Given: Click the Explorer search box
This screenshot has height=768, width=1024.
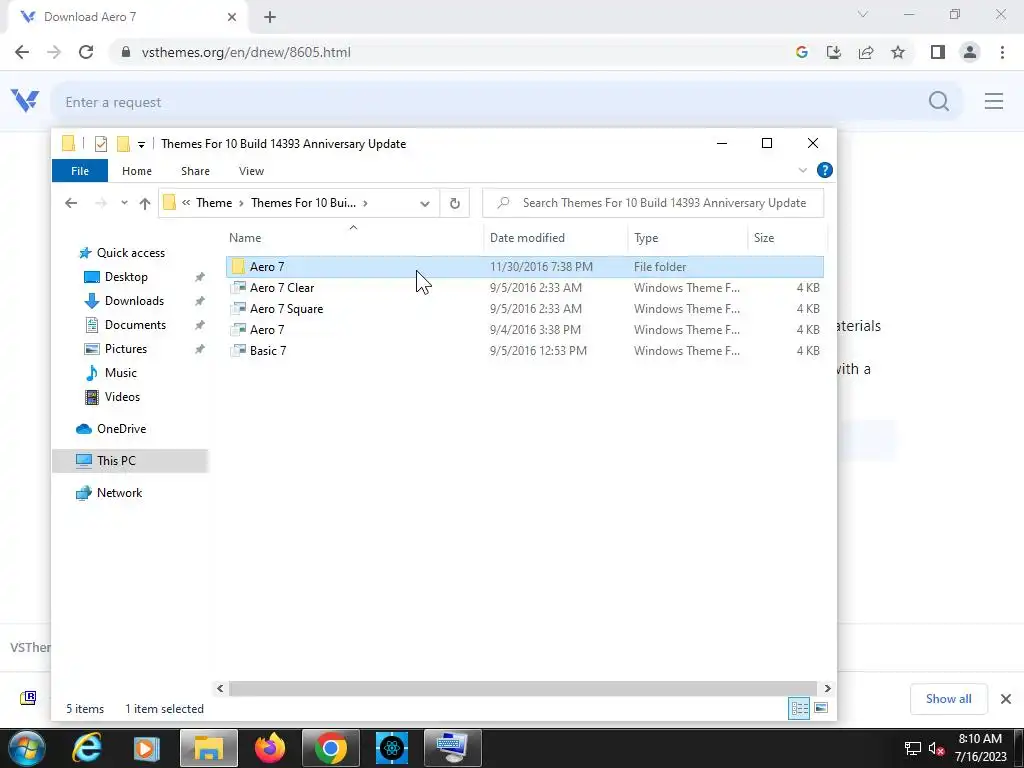Looking at the screenshot, I should [653, 203].
